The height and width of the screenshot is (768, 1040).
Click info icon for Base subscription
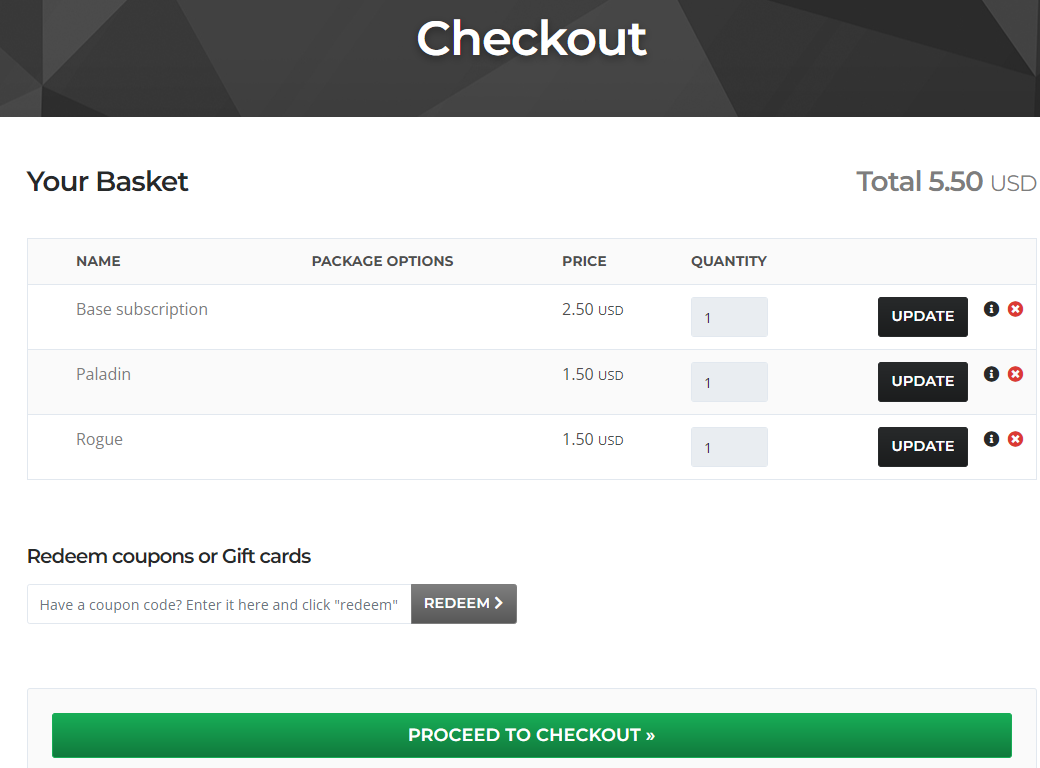coord(991,309)
